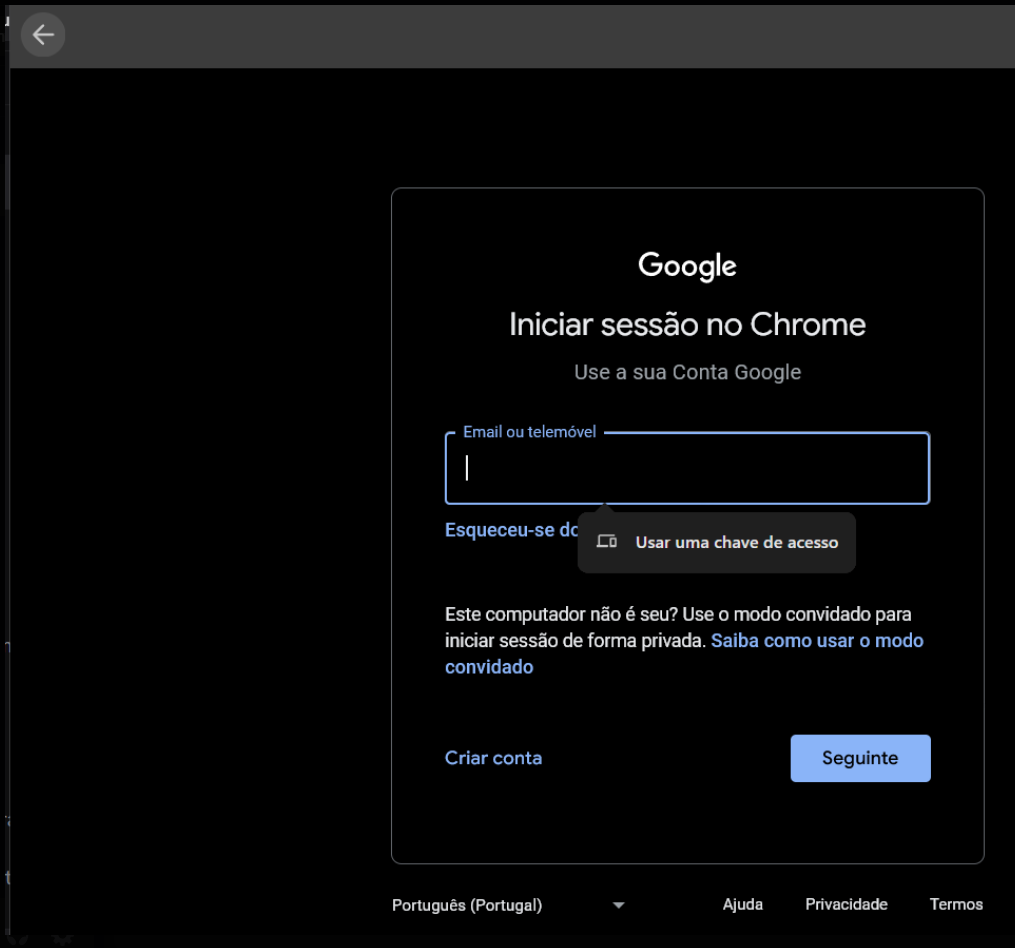Click the Criar conta button

click(x=493, y=758)
